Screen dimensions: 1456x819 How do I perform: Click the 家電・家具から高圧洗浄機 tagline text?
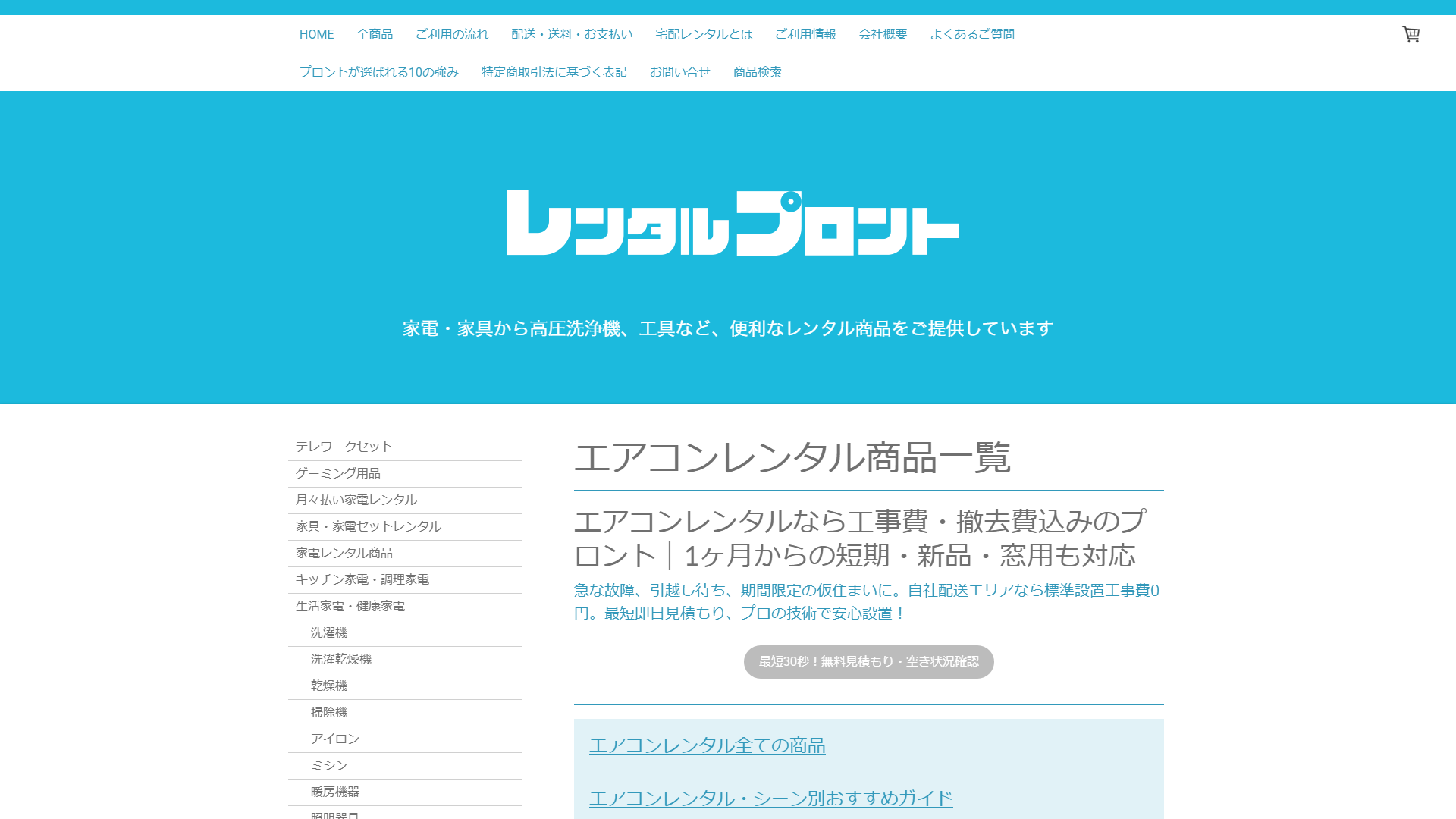[728, 328]
